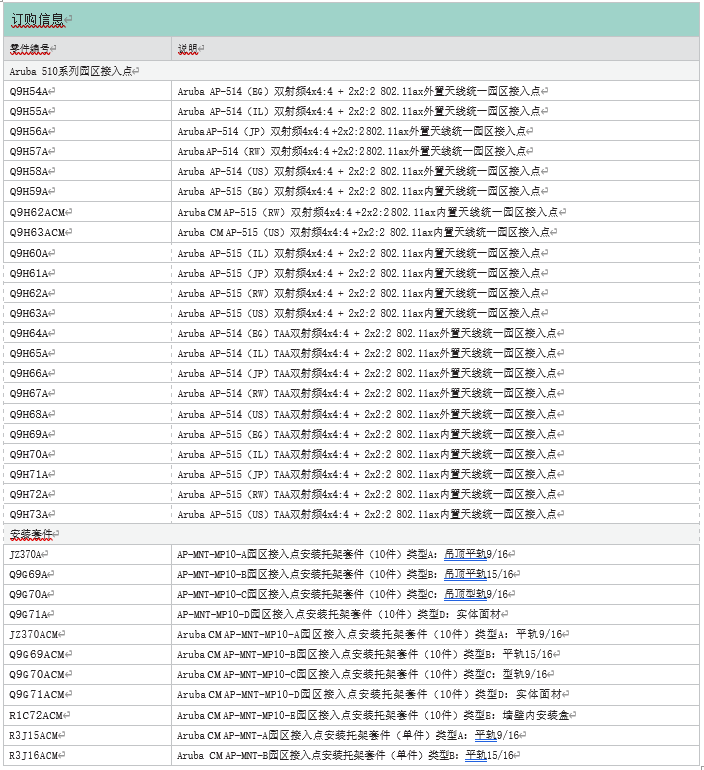Viewport: 704px width, 770px height.
Task: Click the Aruba CM AP-MNT-MP10-E 墙壁内安装盒 description
Action: pos(373,715)
